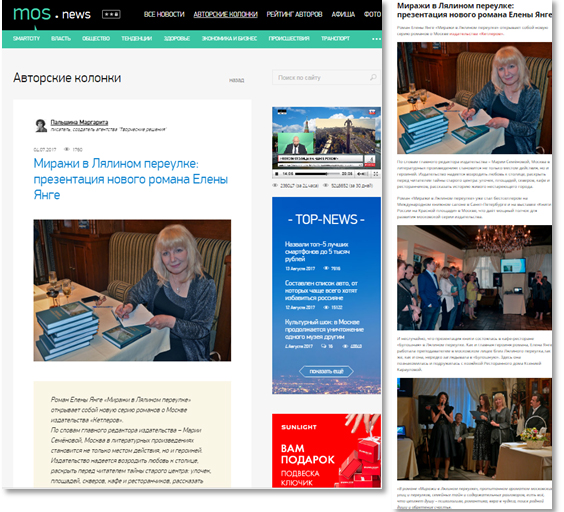Seek using the video progress slider
The image size is (564, 512).
click(x=317, y=174)
